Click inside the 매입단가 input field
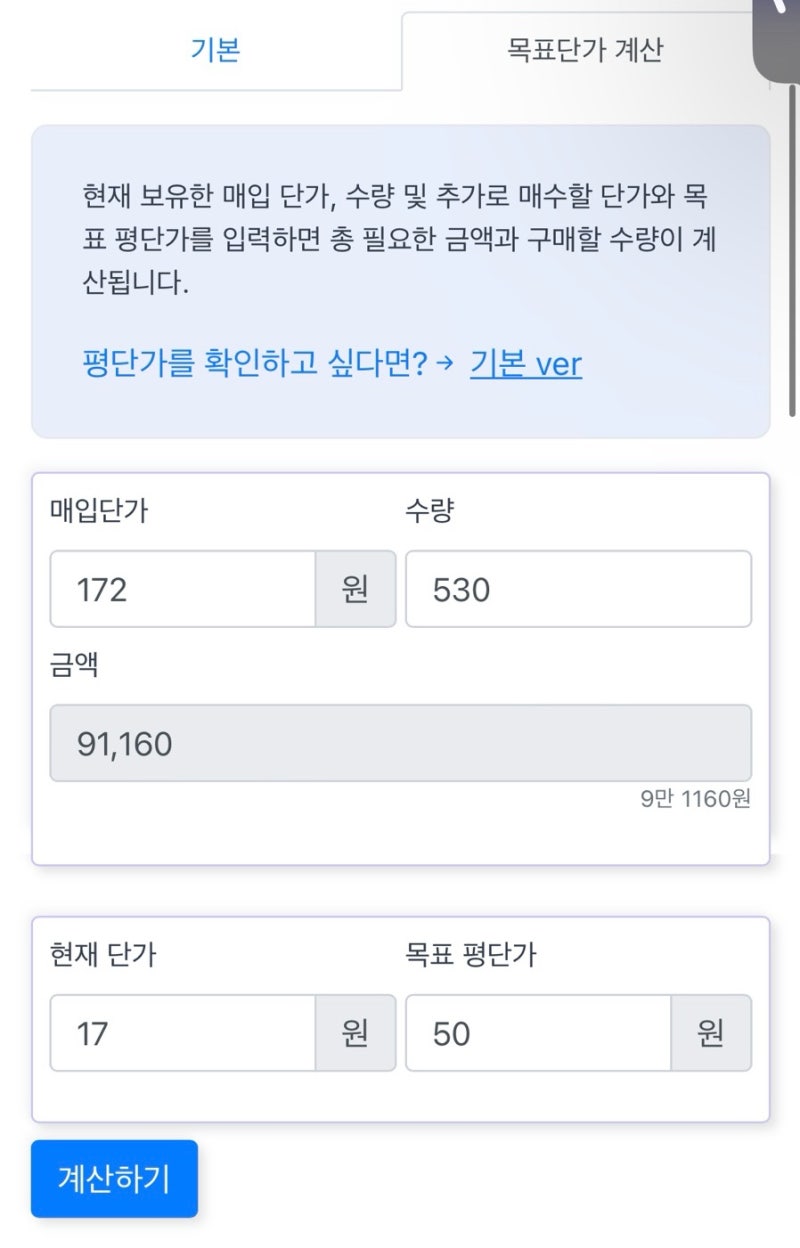Viewport: 800px width, 1248px height. pyautogui.click(x=180, y=589)
